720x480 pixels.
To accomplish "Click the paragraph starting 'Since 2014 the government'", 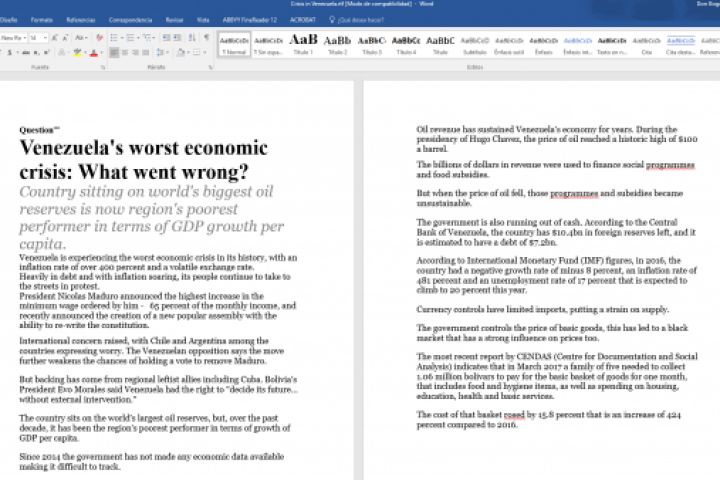I will [x=152, y=462].
